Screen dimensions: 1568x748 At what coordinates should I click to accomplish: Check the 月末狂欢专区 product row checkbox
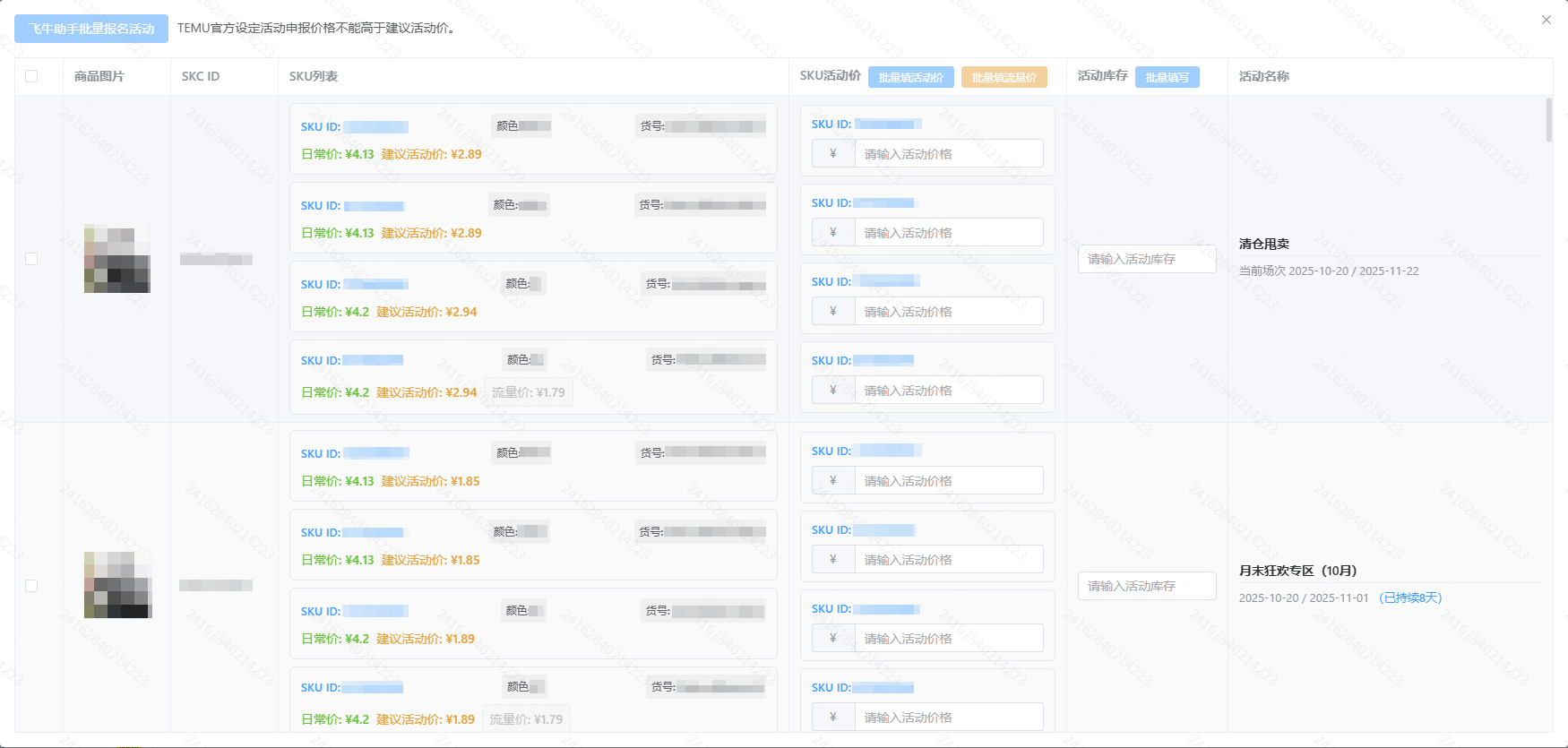31,586
